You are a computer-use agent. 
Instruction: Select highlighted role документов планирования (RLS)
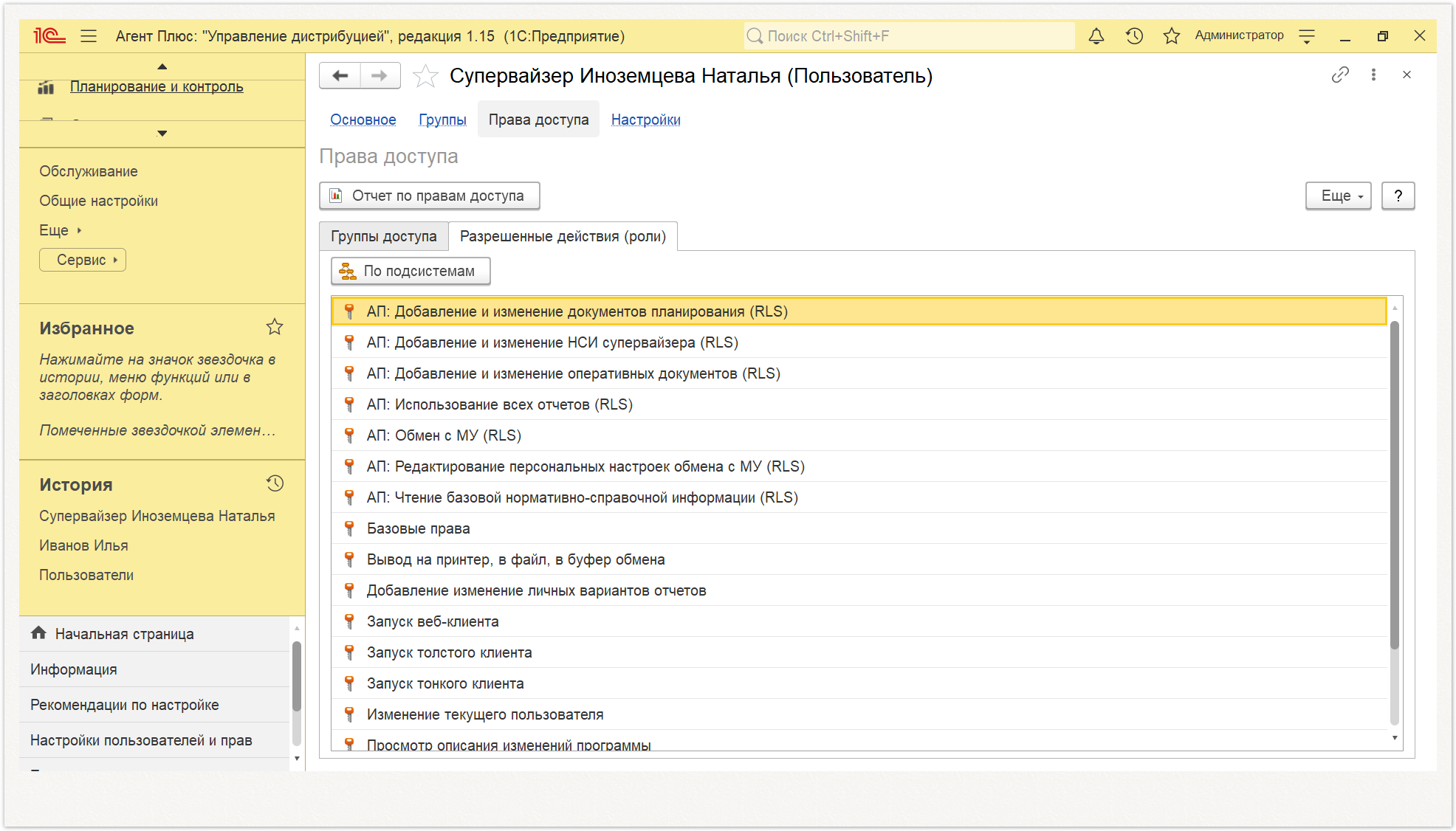(859, 311)
